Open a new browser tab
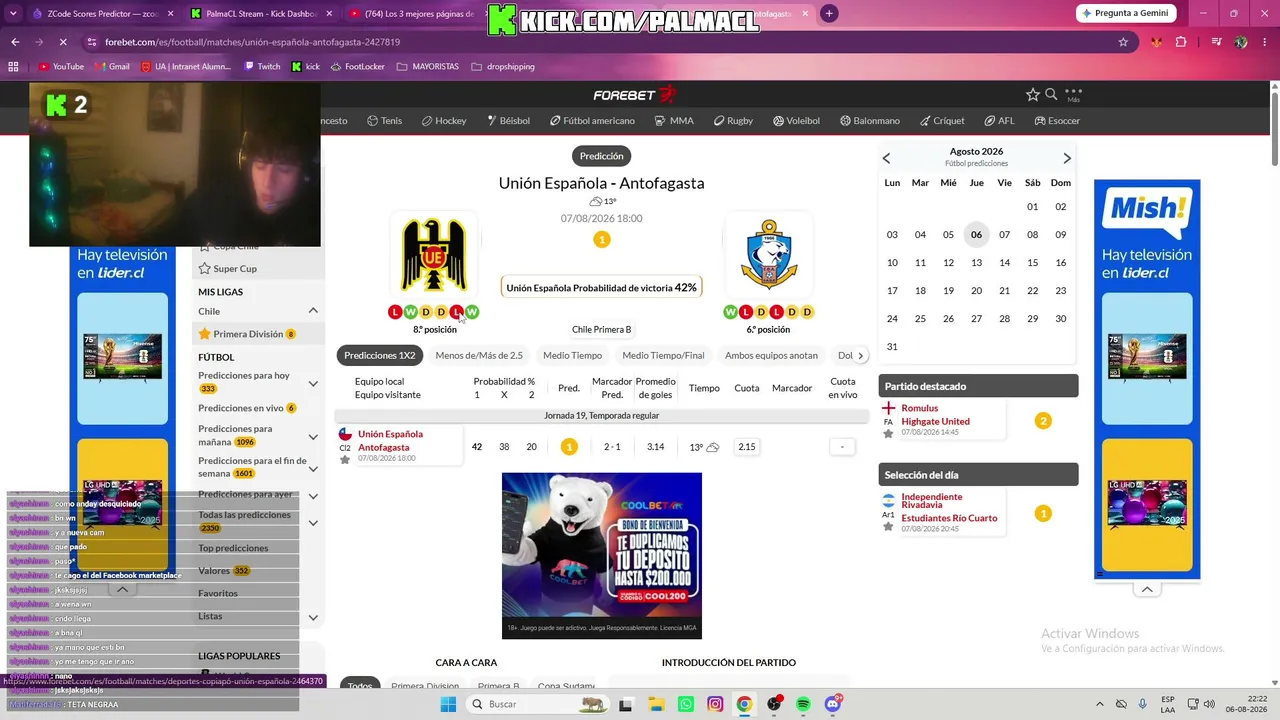 pos(829,13)
